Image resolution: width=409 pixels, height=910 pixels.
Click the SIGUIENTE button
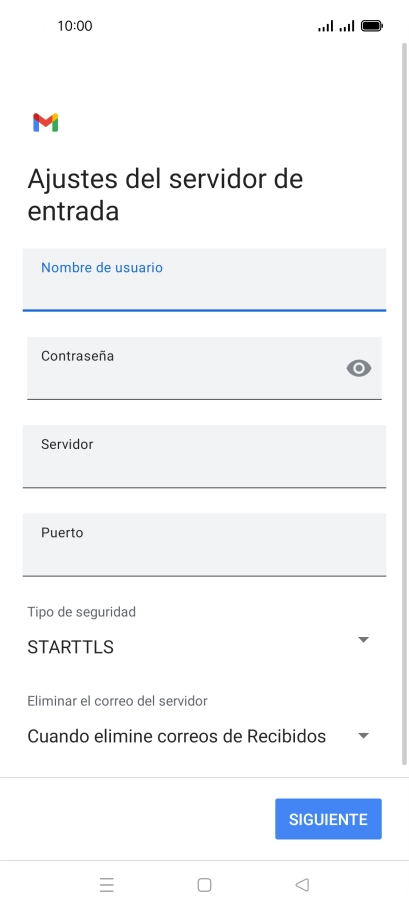(328, 819)
